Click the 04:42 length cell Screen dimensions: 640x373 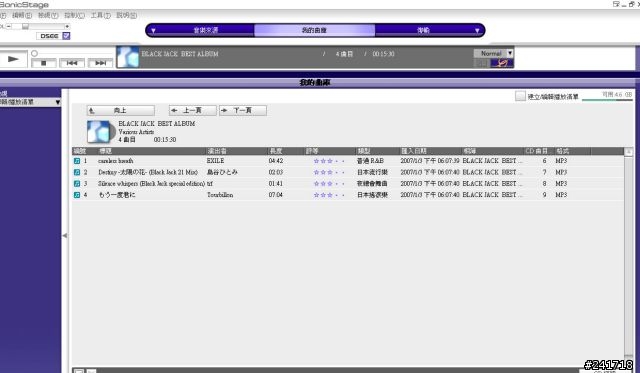click(x=276, y=161)
